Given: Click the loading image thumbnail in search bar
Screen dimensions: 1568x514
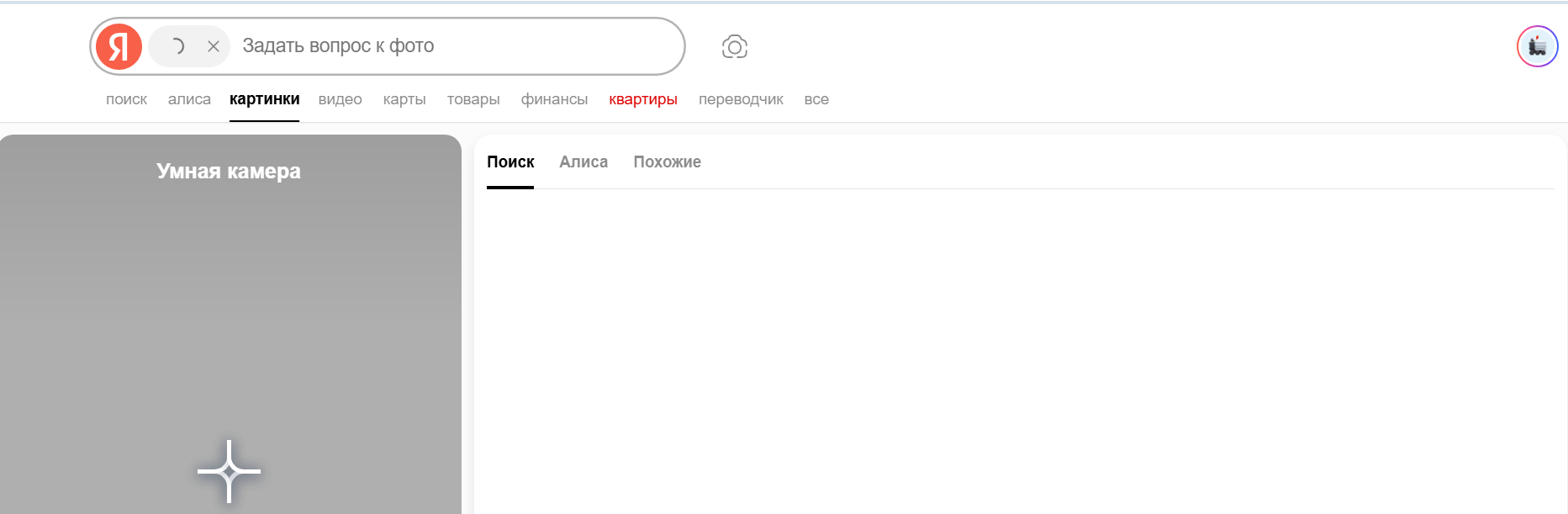Looking at the screenshot, I should (x=177, y=46).
